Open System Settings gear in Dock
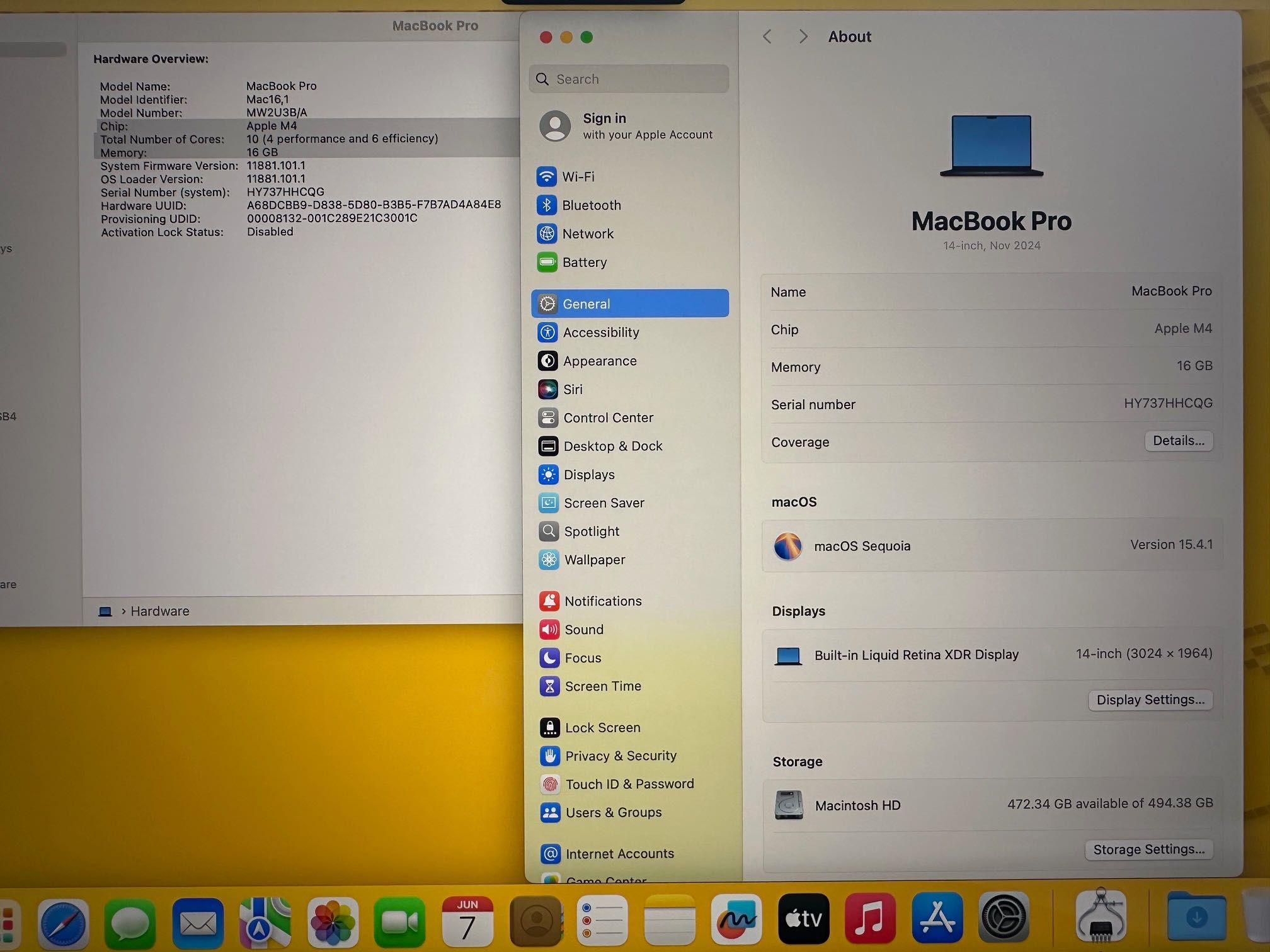Viewport: 1270px width, 952px height. pyautogui.click(x=1004, y=917)
